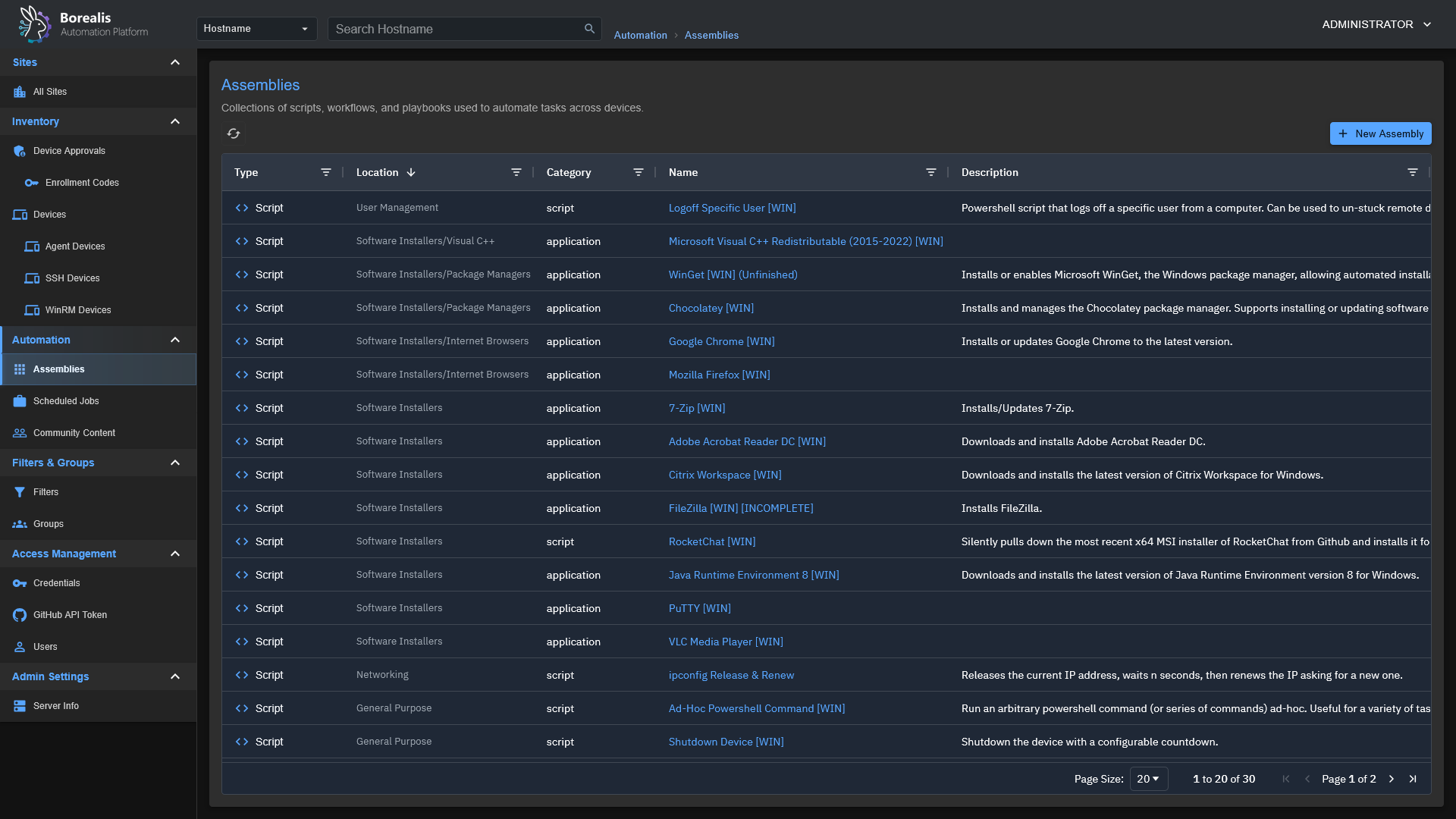Click the refresh assemblies icon
The image size is (1456, 819).
coord(234,133)
